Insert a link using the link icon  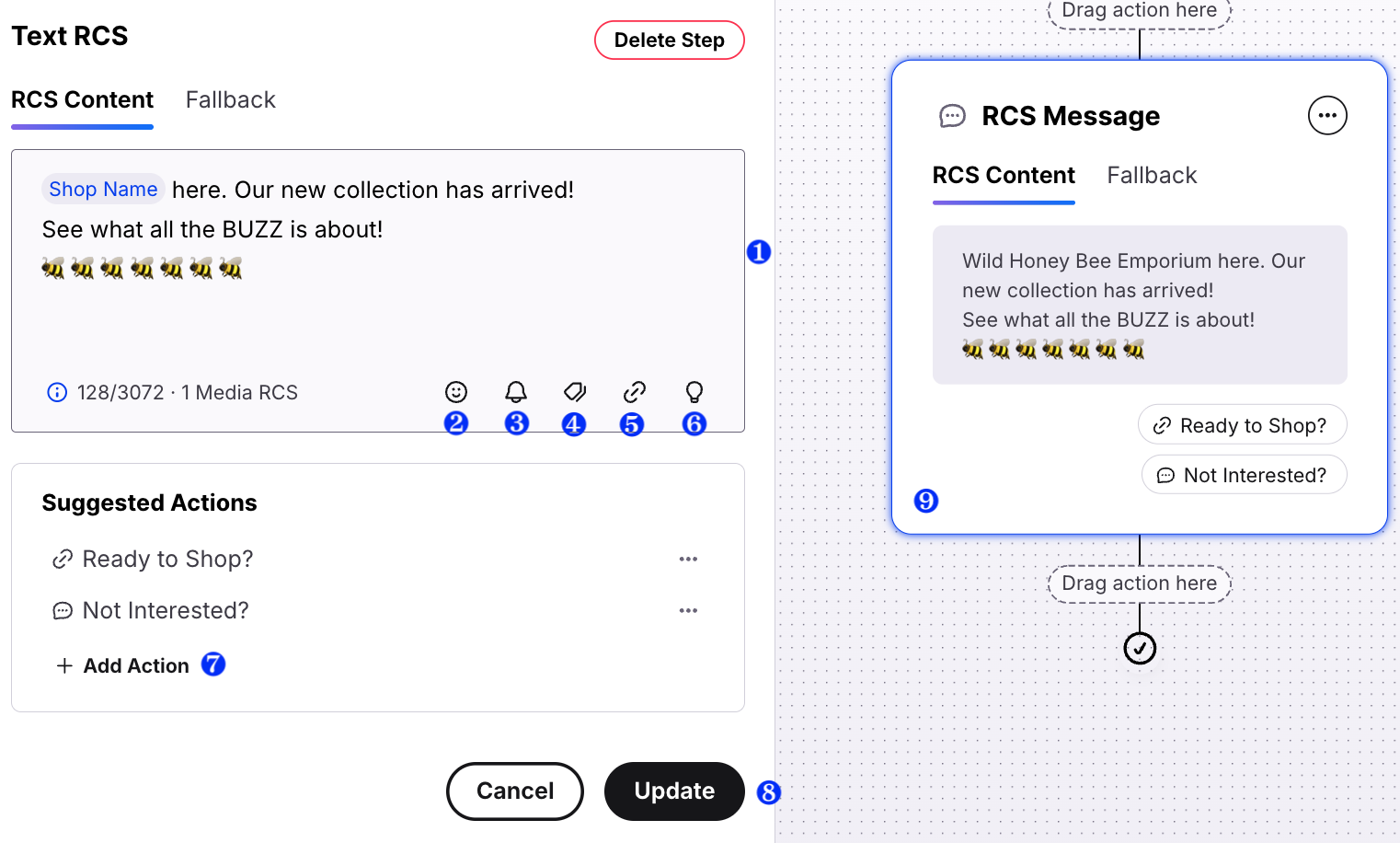click(634, 392)
